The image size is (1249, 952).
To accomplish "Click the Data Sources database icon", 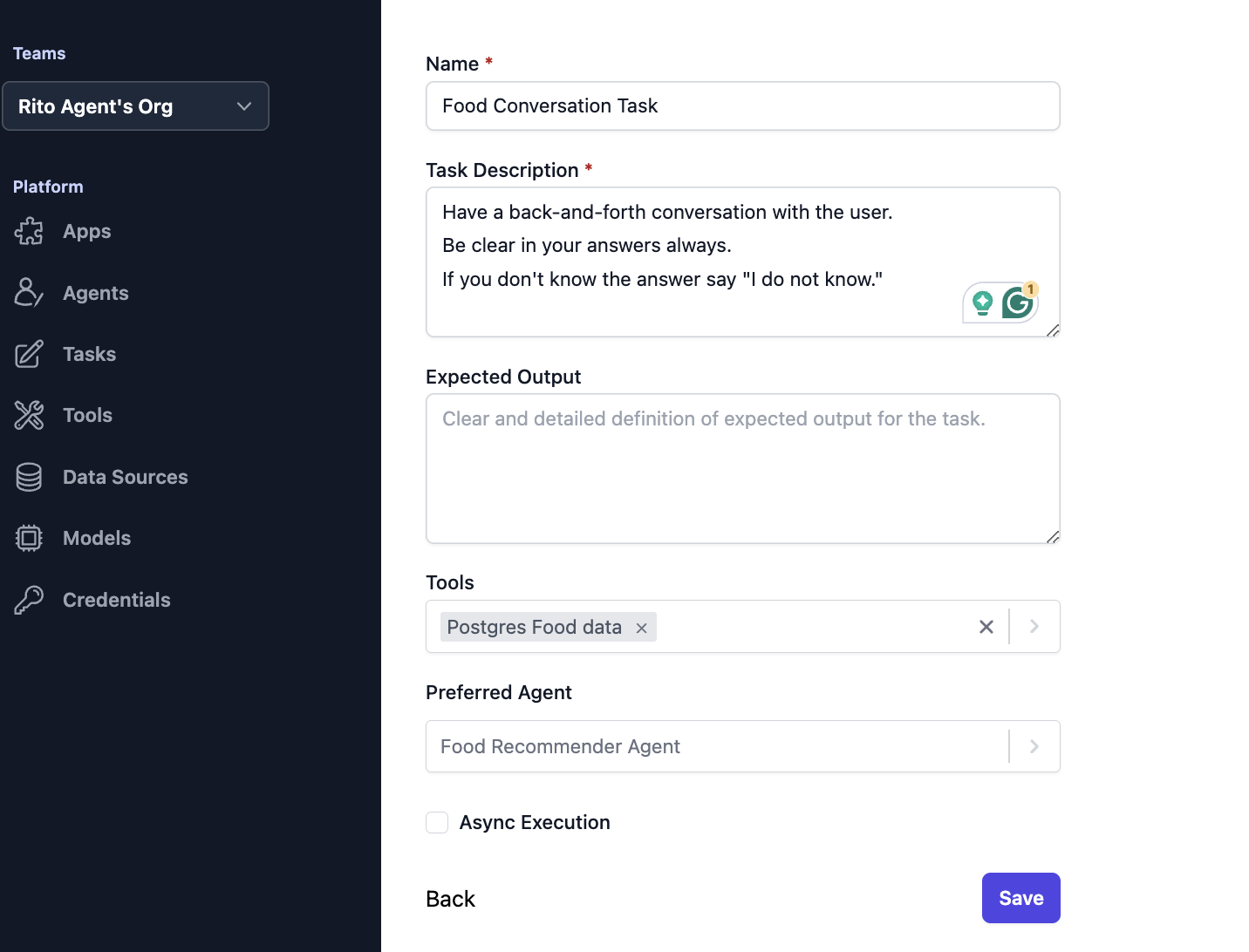I will [x=29, y=477].
